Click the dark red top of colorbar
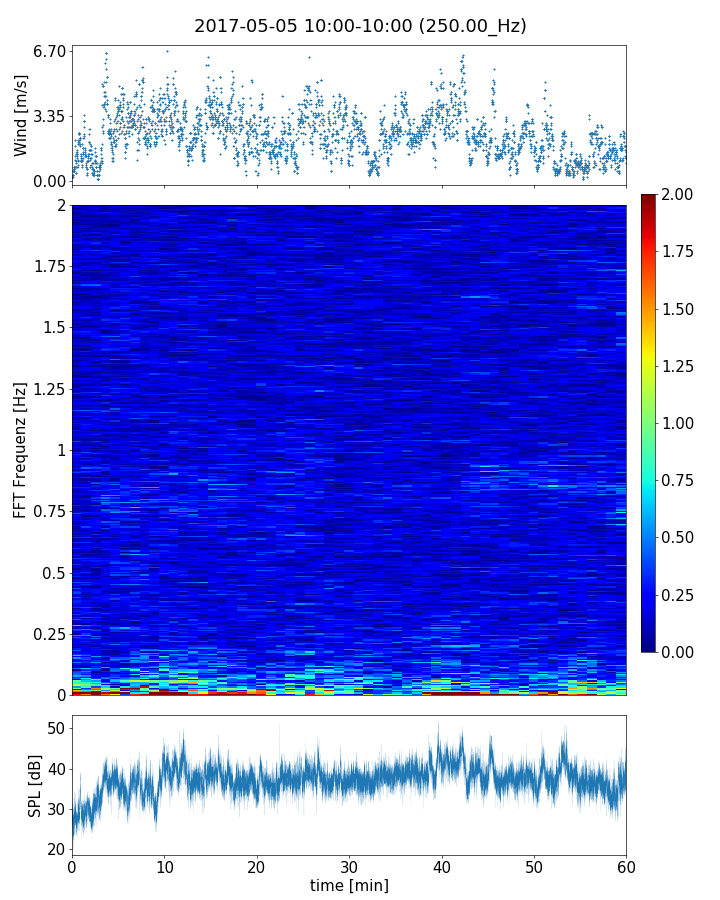 [649, 198]
